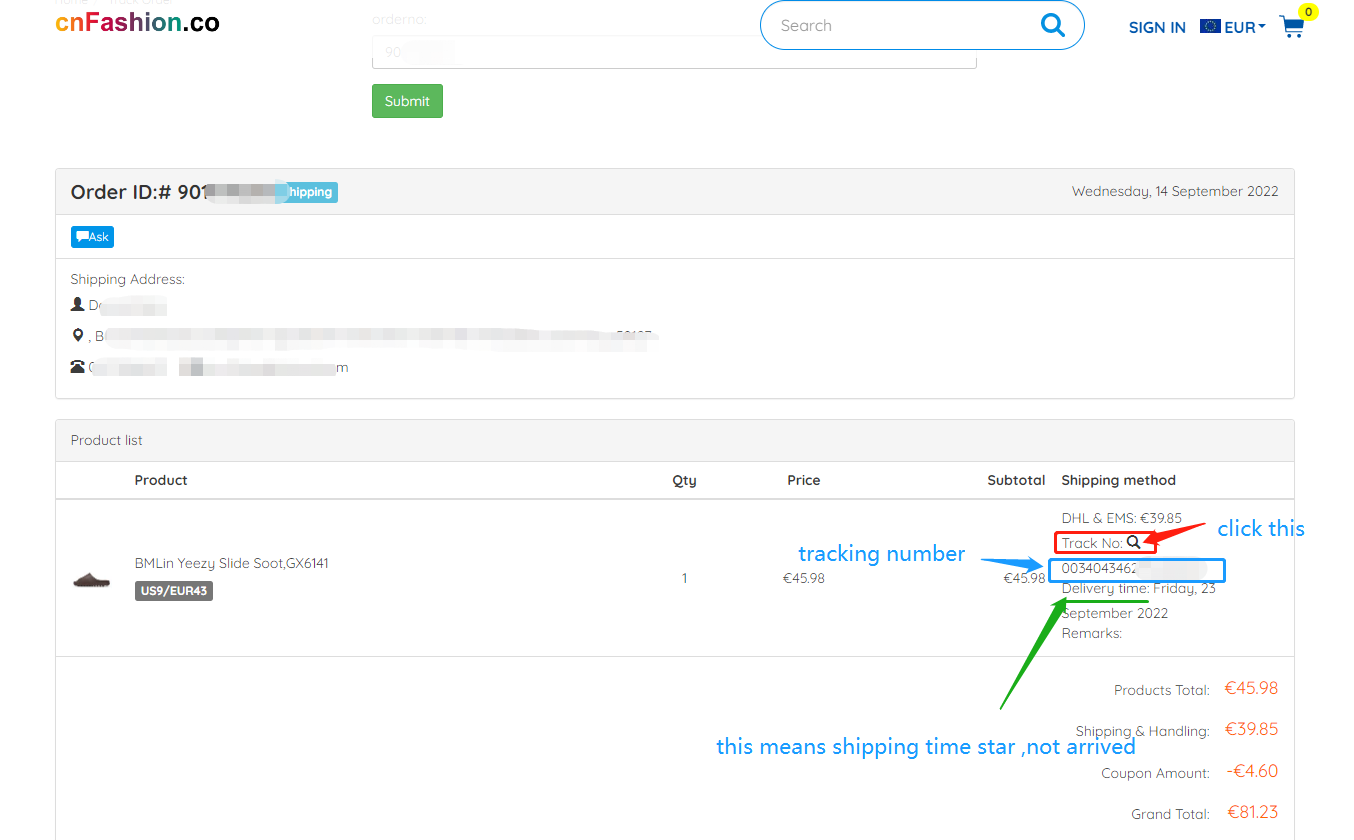The image size is (1354, 840).
Task: Click the Shipping & Handling value €39.85
Action: [1252, 729]
